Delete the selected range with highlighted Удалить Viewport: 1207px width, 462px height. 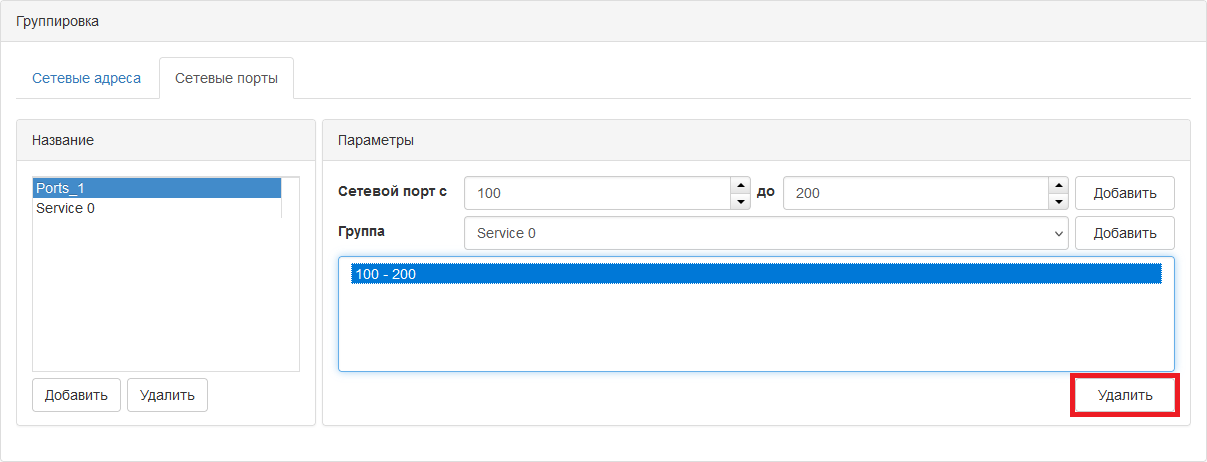pyautogui.click(x=1125, y=395)
